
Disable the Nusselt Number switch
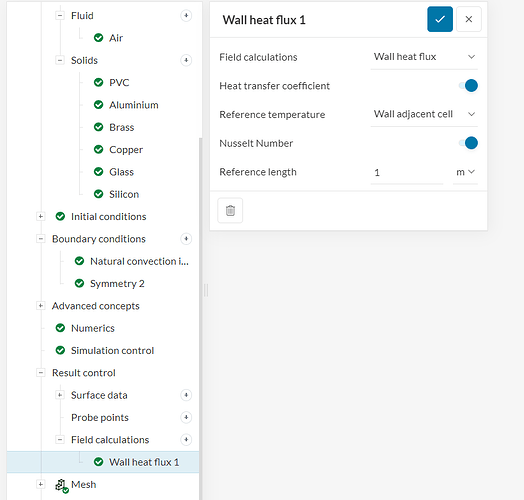point(468,143)
